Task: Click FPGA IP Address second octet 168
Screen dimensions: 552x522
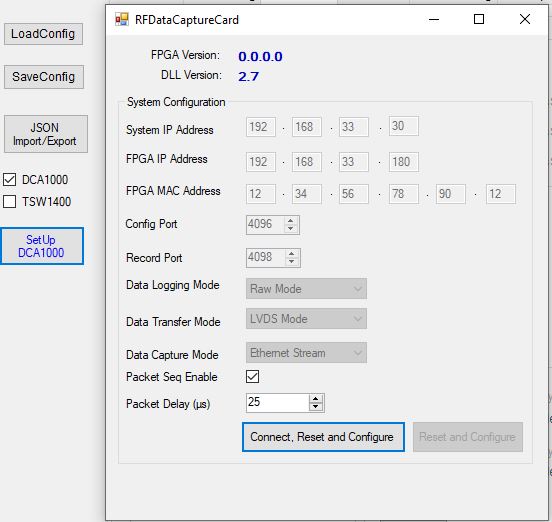Action: click(x=307, y=162)
